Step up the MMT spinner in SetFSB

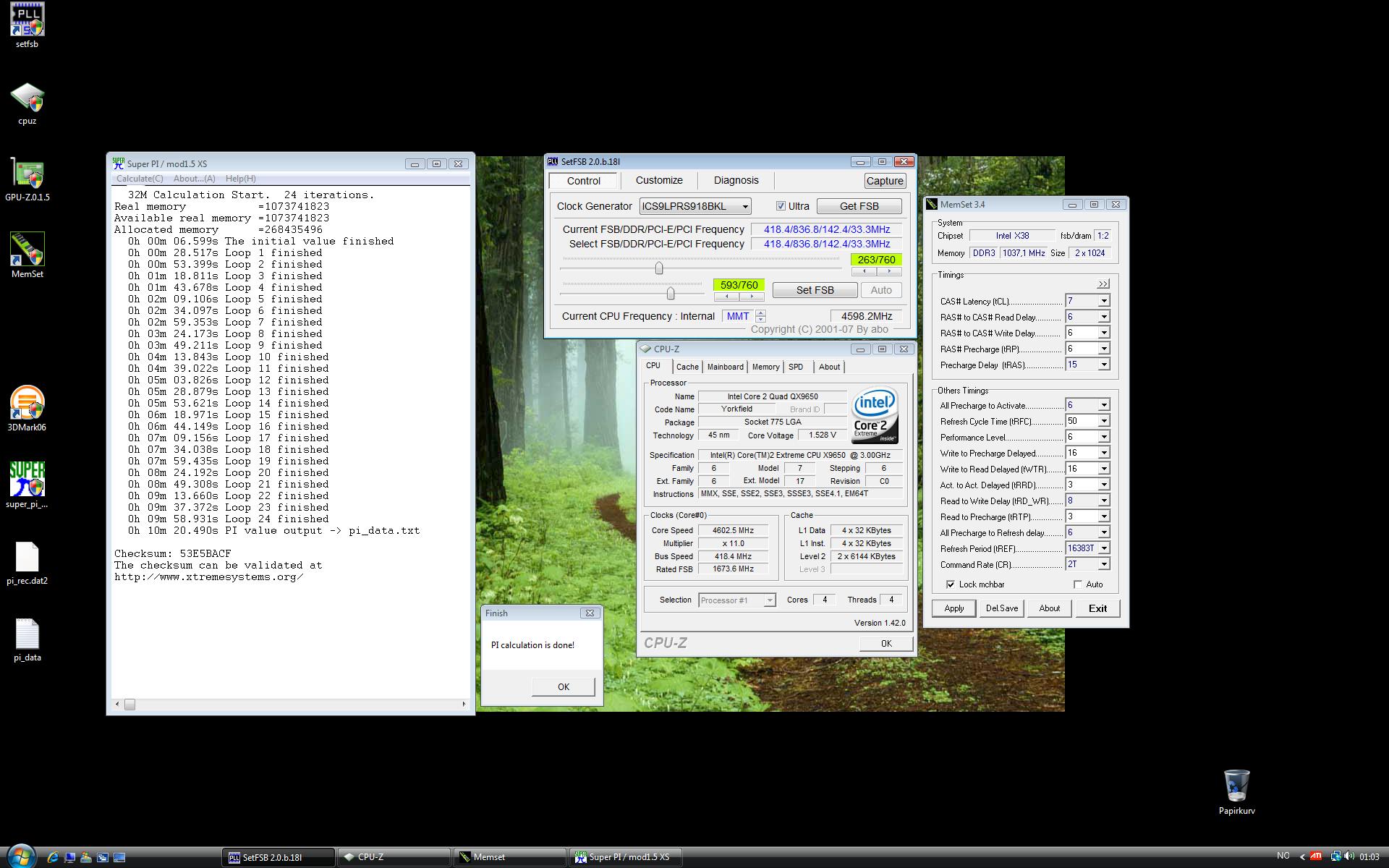[x=760, y=312]
